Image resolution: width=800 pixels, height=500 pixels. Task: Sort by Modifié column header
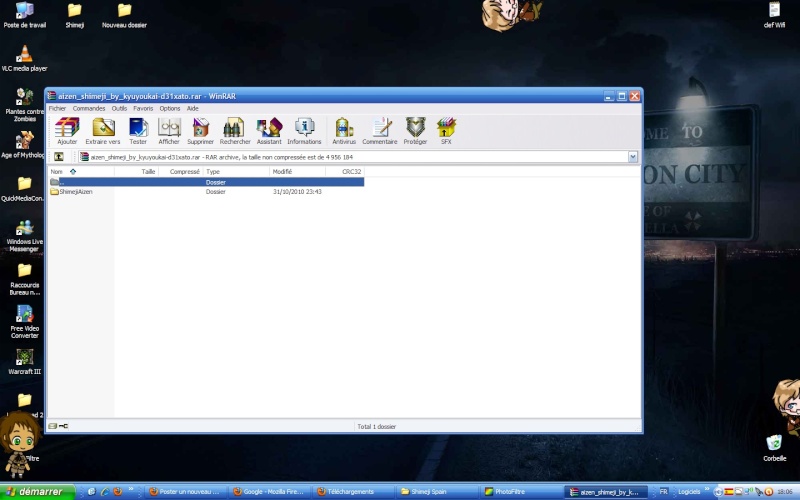[297, 171]
